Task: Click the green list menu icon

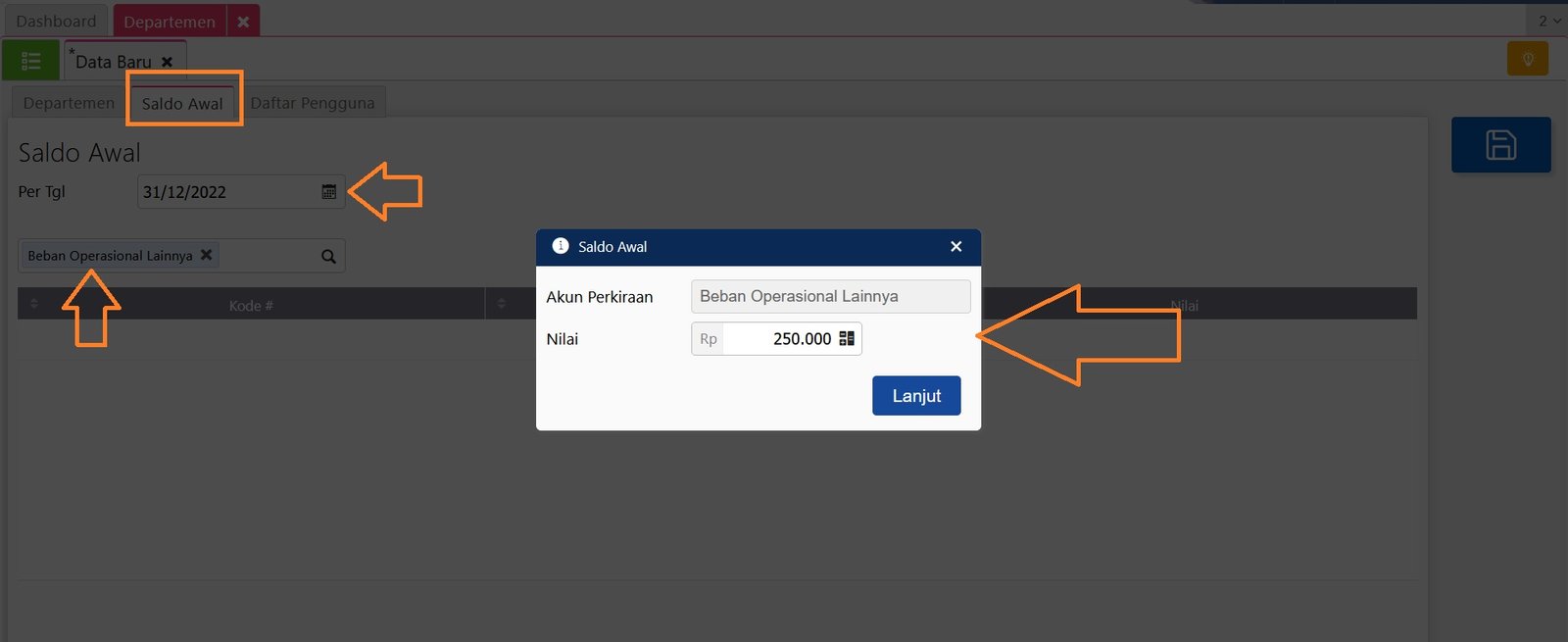Action: 30,61
